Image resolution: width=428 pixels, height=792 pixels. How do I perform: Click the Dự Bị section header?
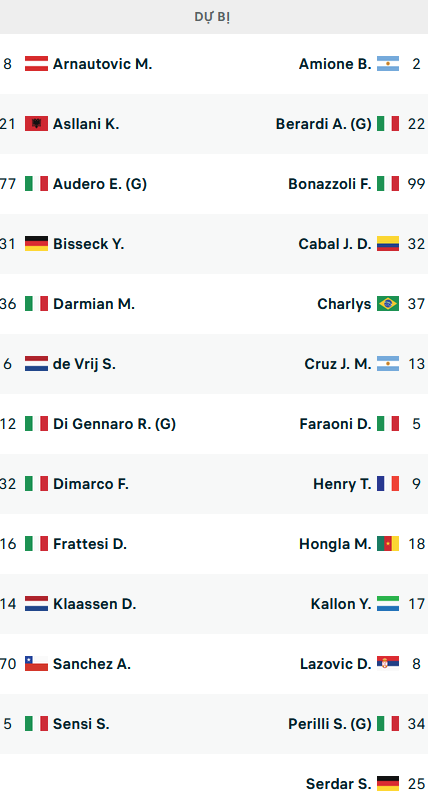tap(212, 17)
